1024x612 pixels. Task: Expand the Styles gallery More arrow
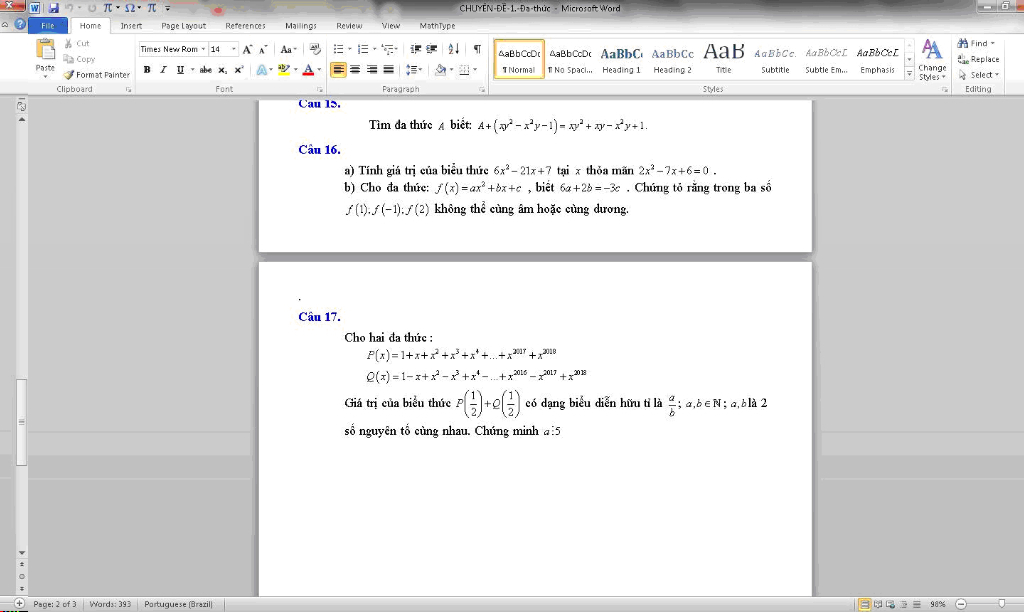point(909,74)
